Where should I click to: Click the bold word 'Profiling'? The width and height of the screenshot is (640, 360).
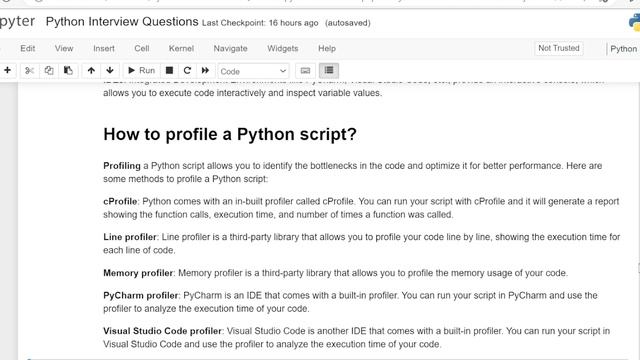(x=122, y=166)
